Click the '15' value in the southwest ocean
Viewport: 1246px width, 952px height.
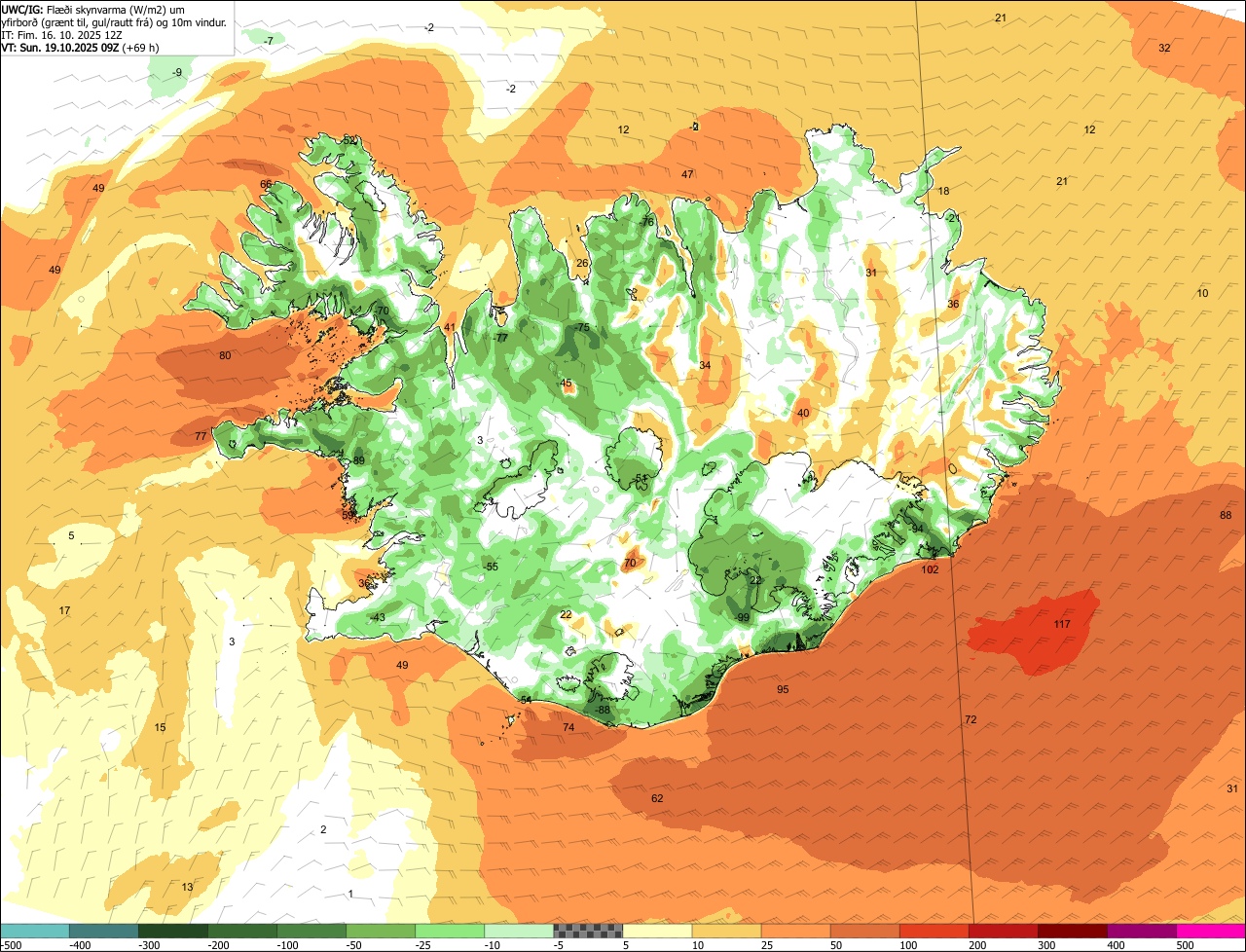160,727
